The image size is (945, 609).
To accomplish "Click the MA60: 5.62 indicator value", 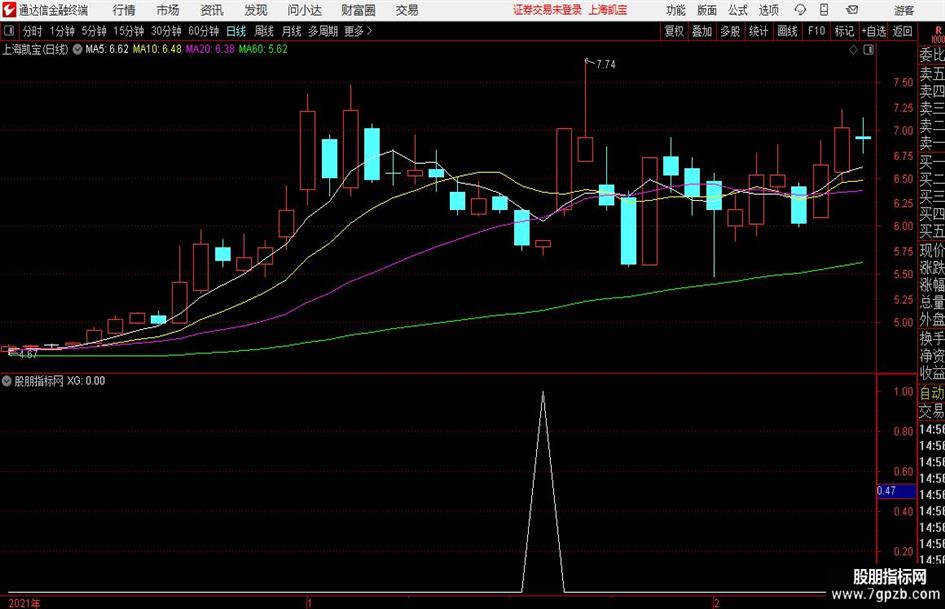I will (x=263, y=49).
